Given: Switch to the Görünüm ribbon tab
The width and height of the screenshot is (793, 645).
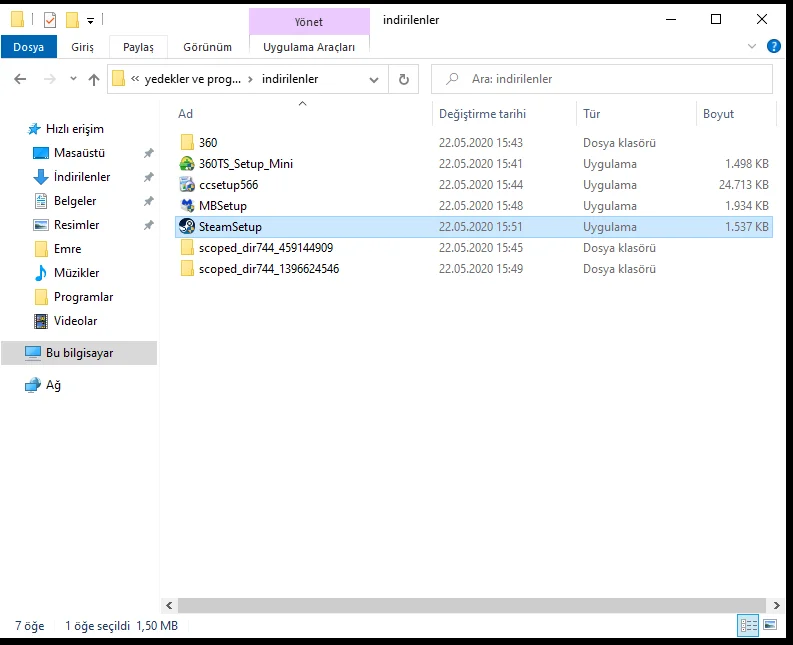Looking at the screenshot, I should point(207,47).
